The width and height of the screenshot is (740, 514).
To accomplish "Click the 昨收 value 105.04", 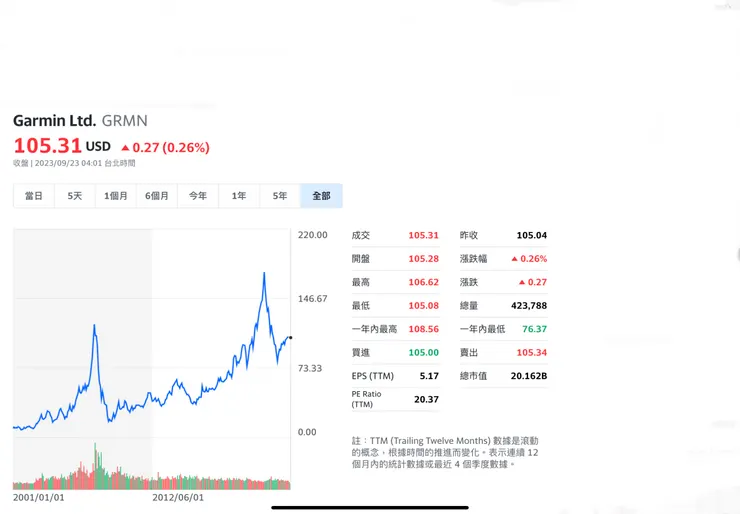I will tap(531, 235).
